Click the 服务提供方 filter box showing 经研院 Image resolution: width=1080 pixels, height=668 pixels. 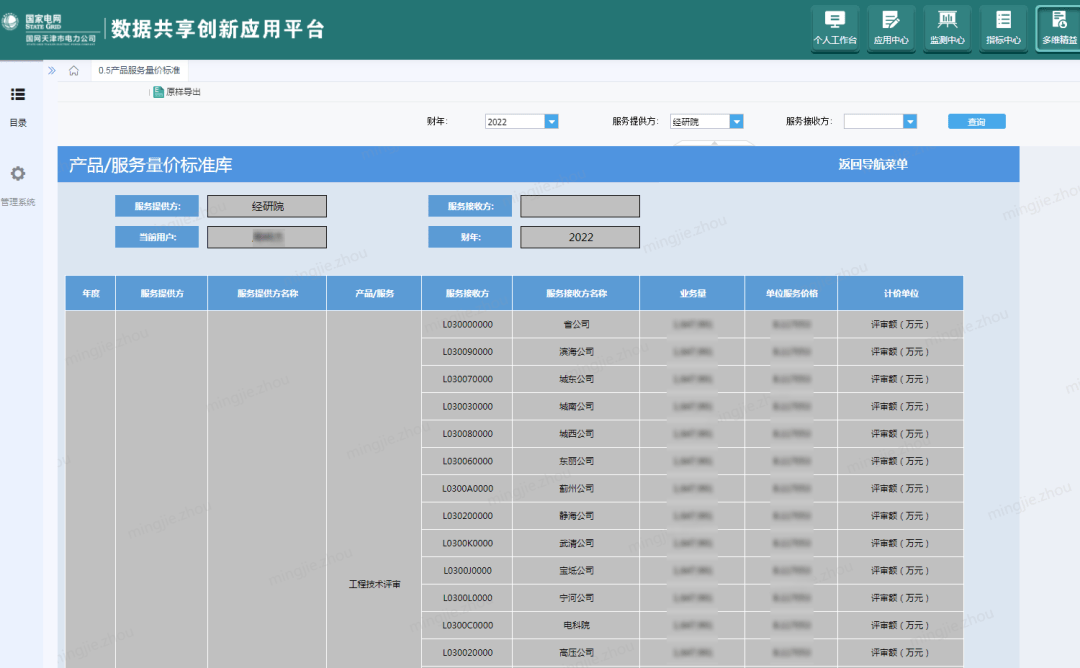point(707,122)
